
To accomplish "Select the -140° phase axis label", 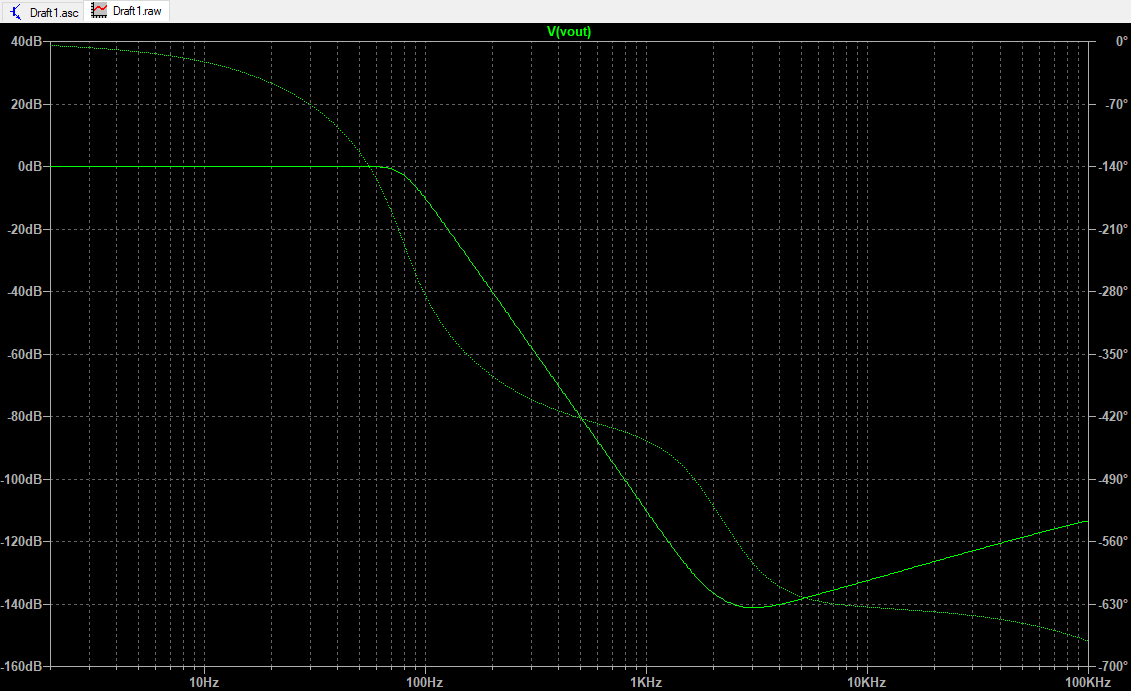I will coord(1112,167).
